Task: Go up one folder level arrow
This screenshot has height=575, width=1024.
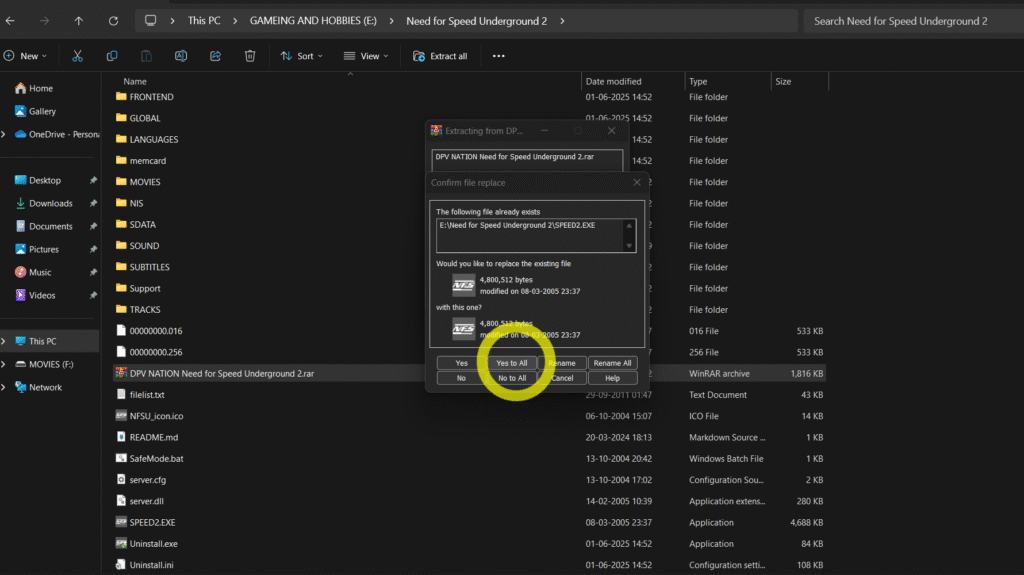Action: [x=78, y=21]
